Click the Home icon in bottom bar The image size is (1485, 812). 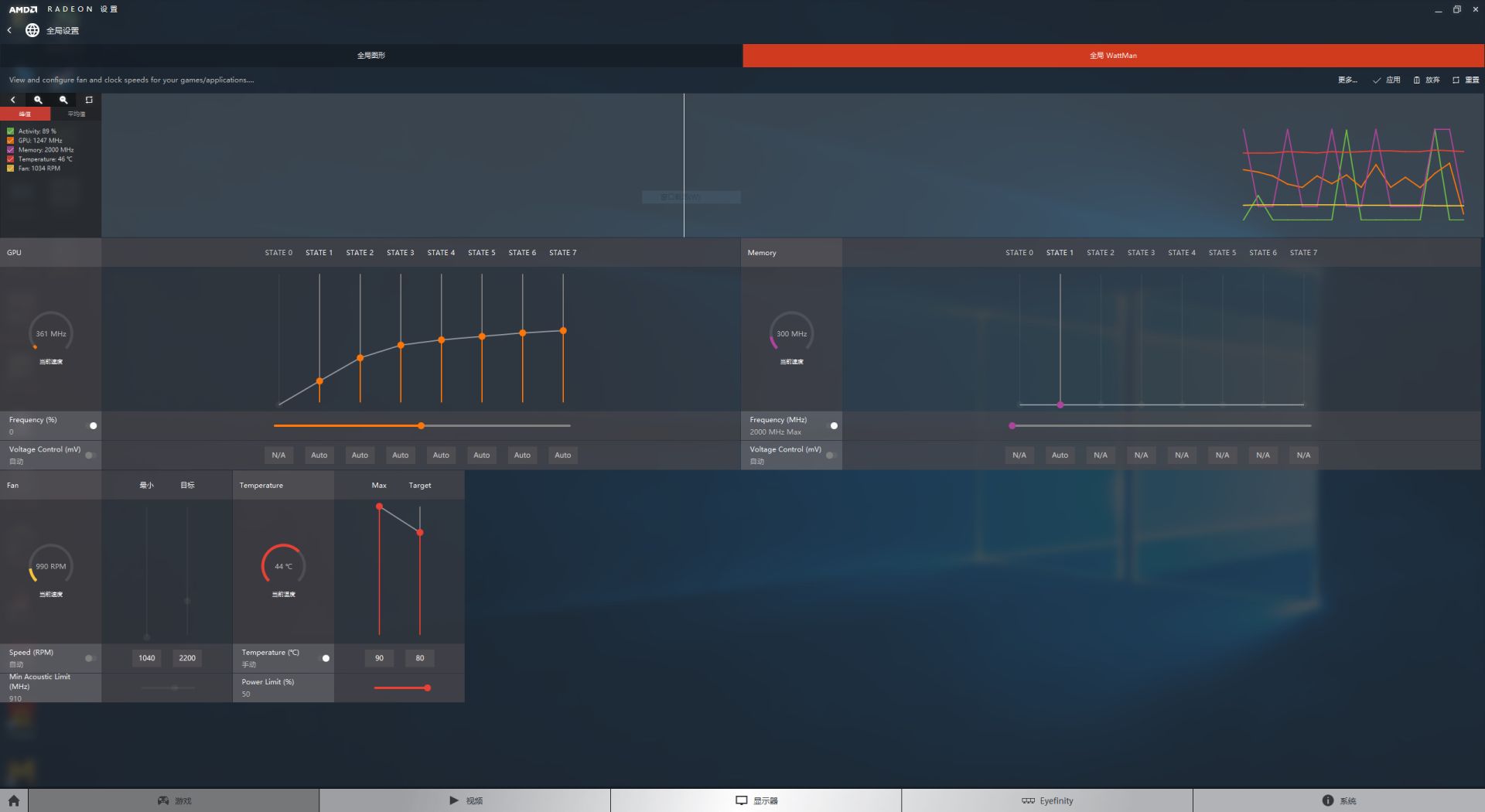click(x=14, y=800)
